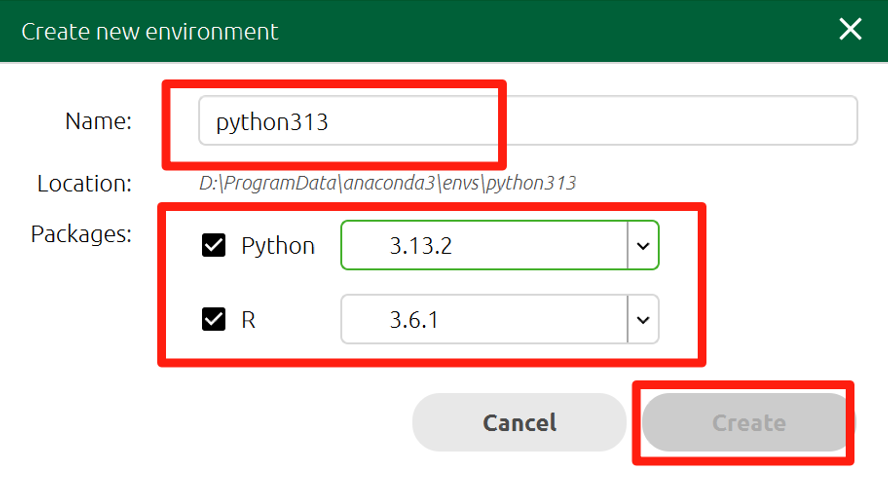Image resolution: width=888 pixels, height=479 pixels.
Task: Click the Python package label
Action: 278,246
